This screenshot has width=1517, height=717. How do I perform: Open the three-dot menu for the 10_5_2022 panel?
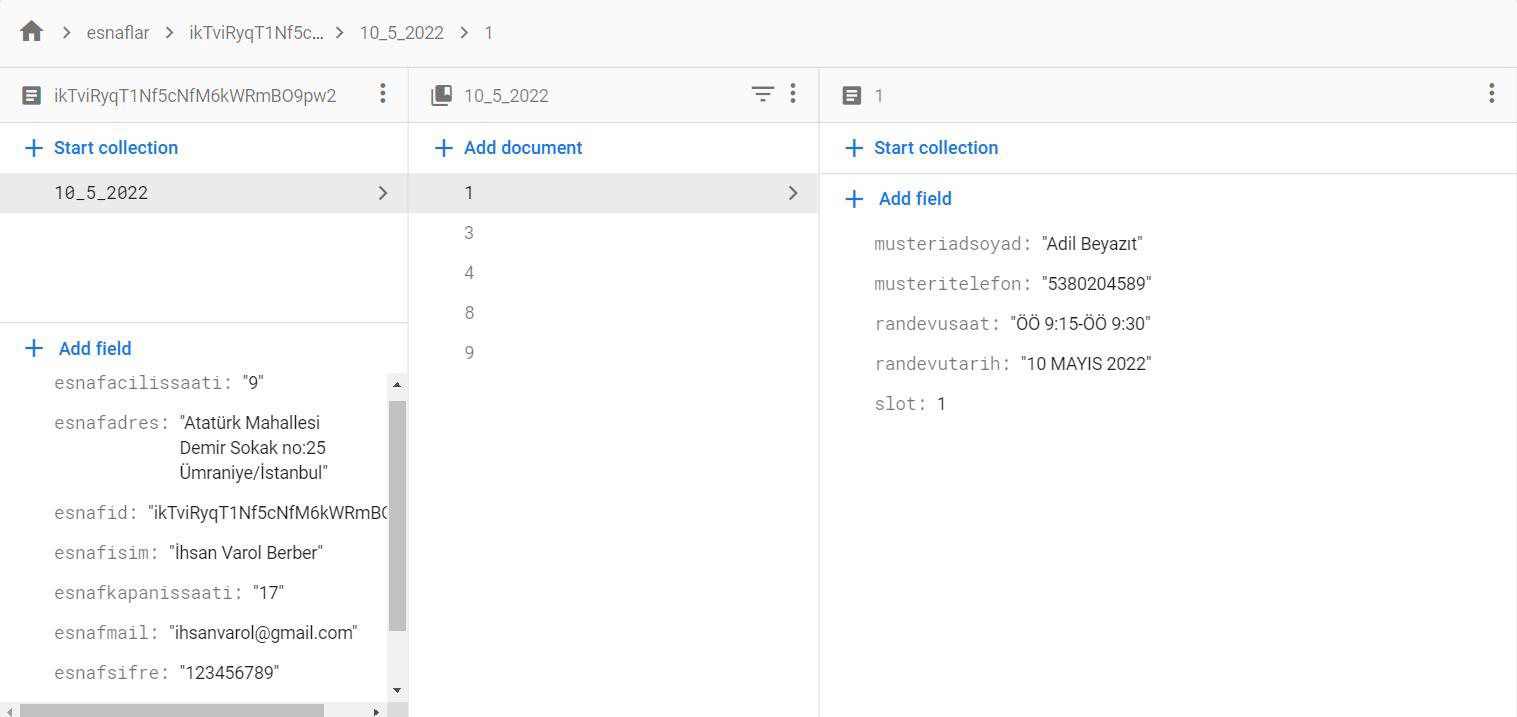tap(793, 93)
